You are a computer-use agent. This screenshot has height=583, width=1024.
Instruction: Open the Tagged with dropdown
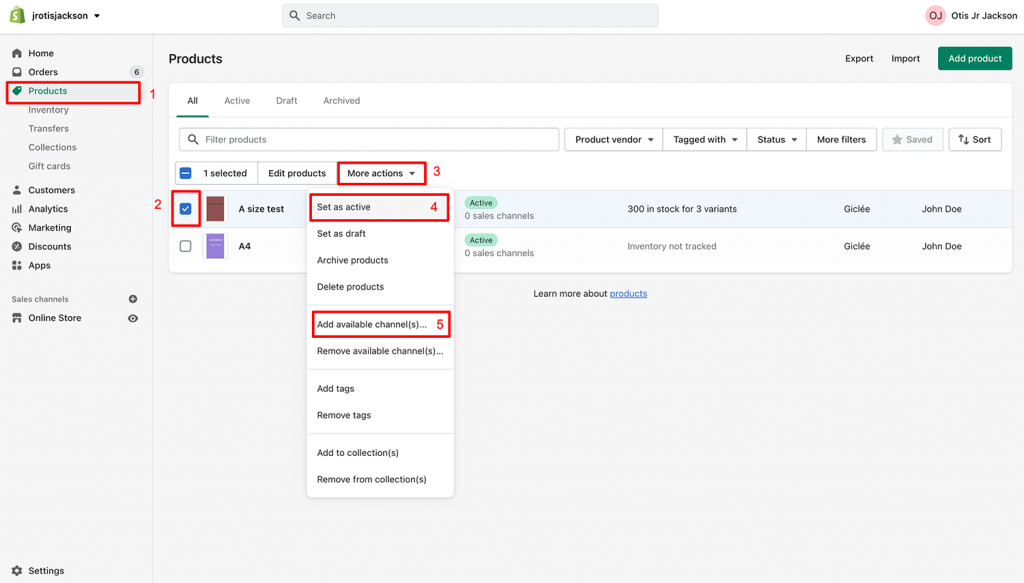click(705, 140)
